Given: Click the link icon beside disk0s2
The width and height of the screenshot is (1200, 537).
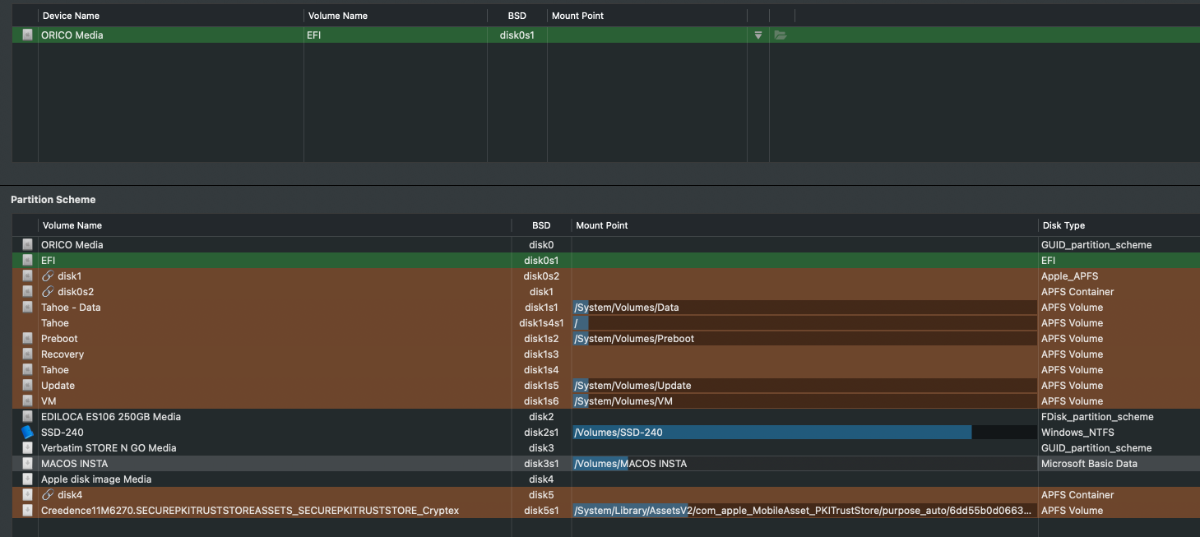Looking at the screenshot, I should 47,292.
